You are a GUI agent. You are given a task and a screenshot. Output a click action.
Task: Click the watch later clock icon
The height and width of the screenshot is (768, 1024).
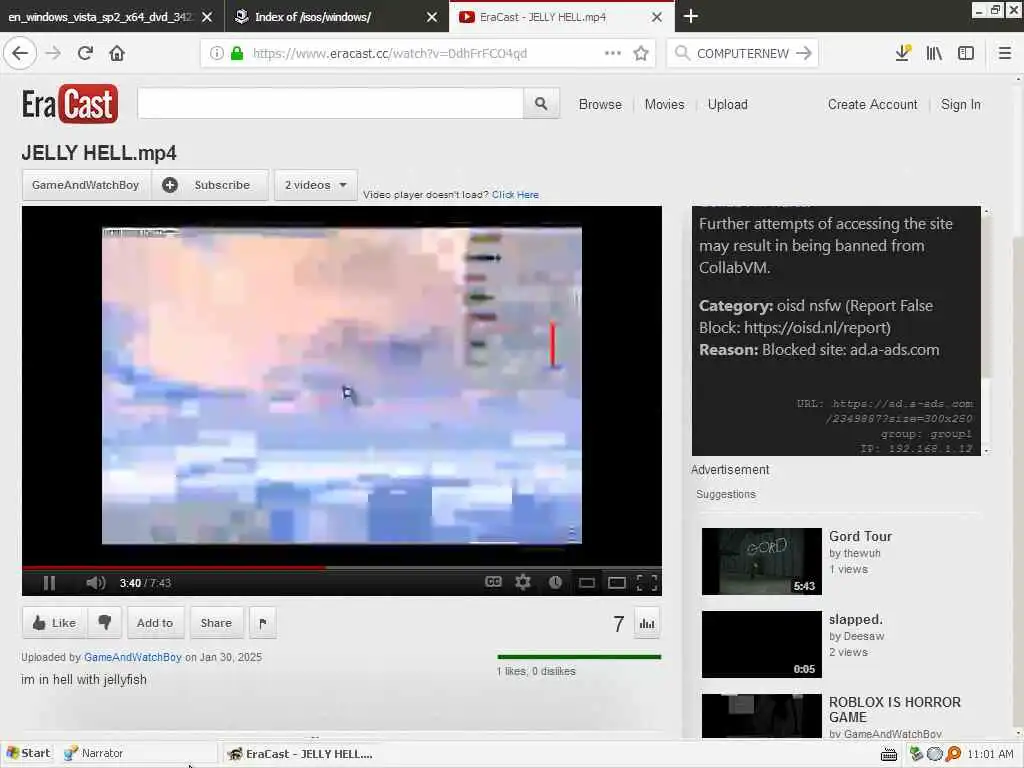click(555, 582)
